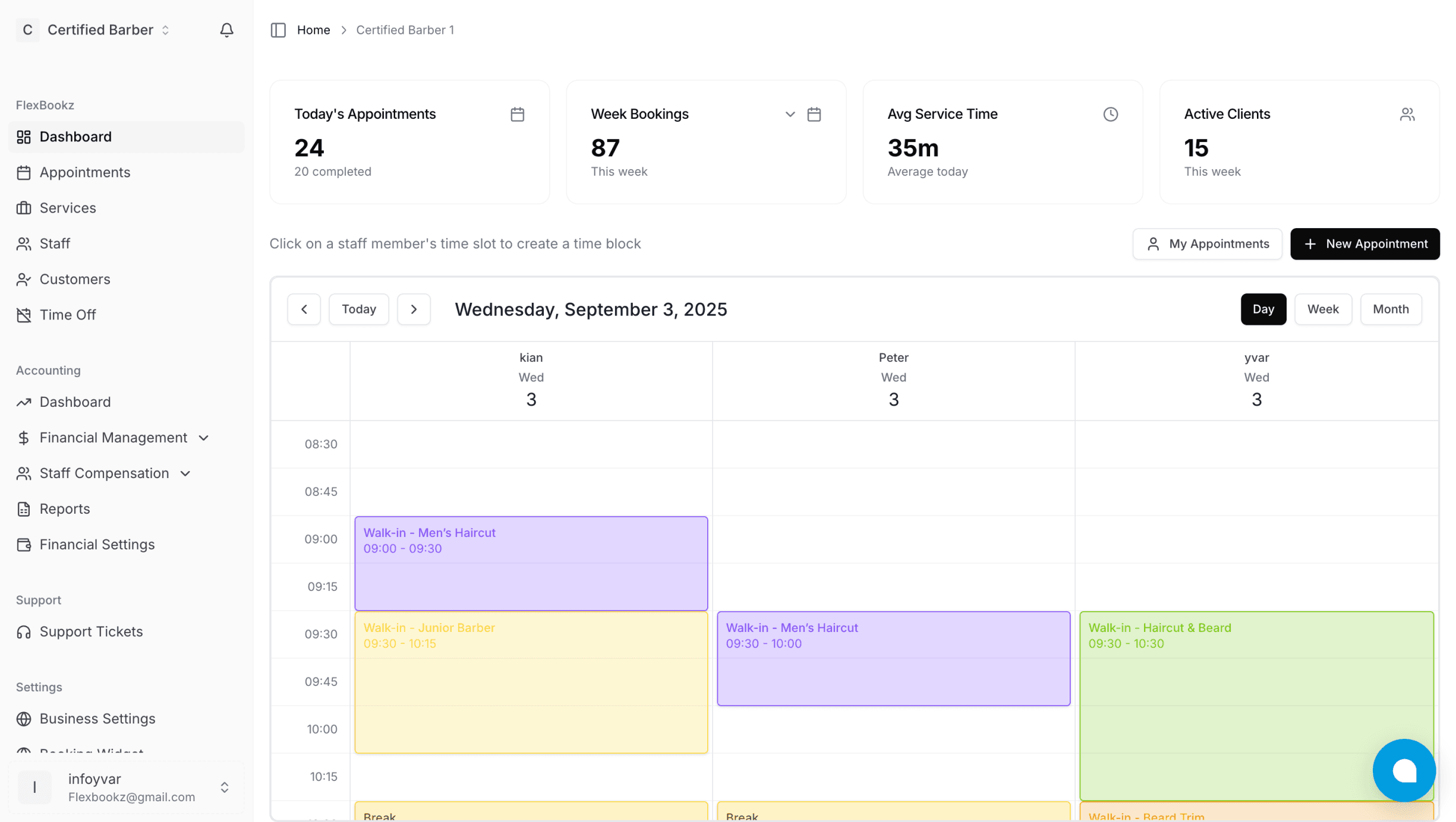
Task: Select the Day view button
Action: (1263, 309)
